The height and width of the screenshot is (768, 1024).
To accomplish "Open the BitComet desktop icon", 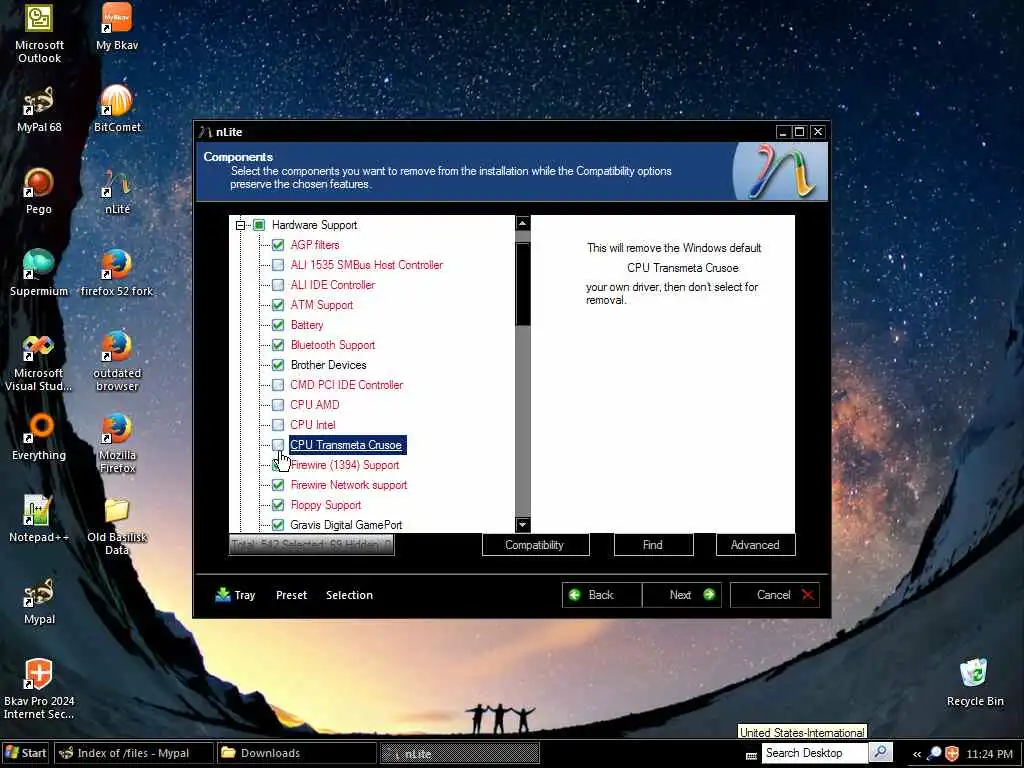I will click(117, 110).
